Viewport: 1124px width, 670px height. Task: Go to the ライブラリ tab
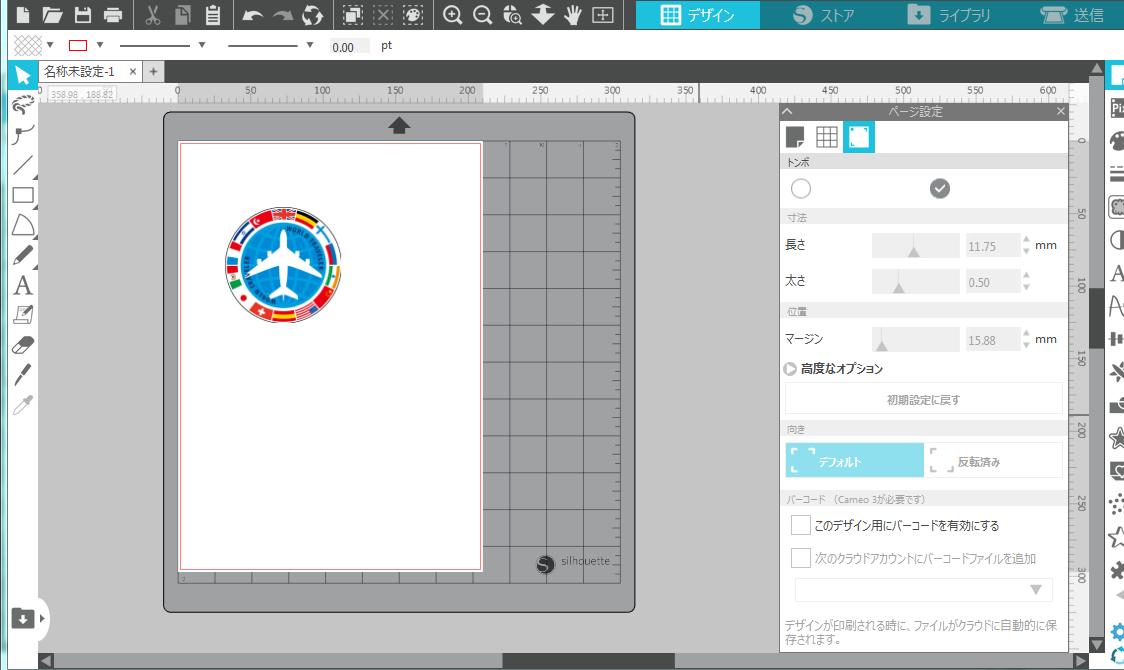point(948,15)
